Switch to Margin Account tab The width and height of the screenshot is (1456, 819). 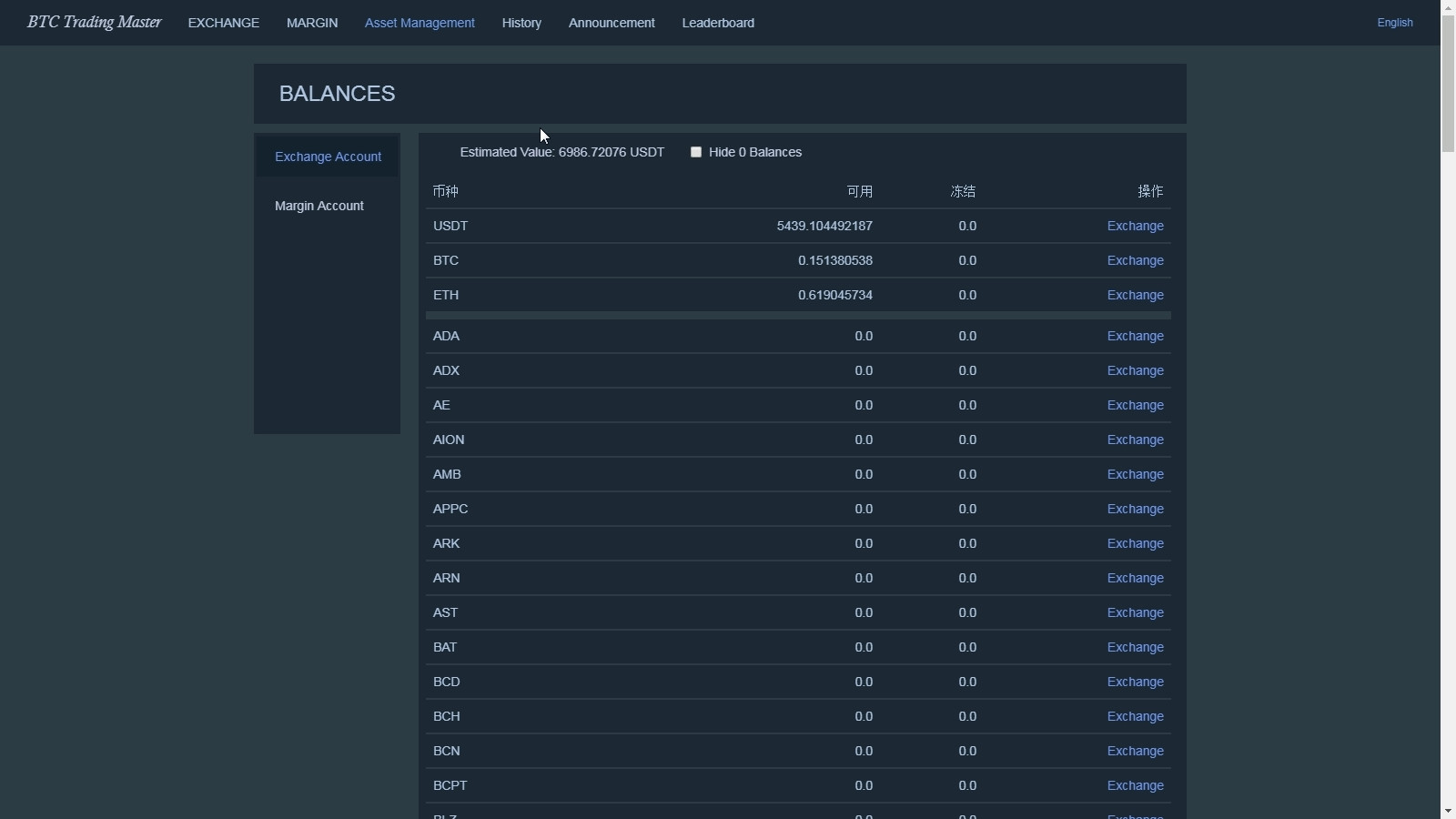point(319,206)
